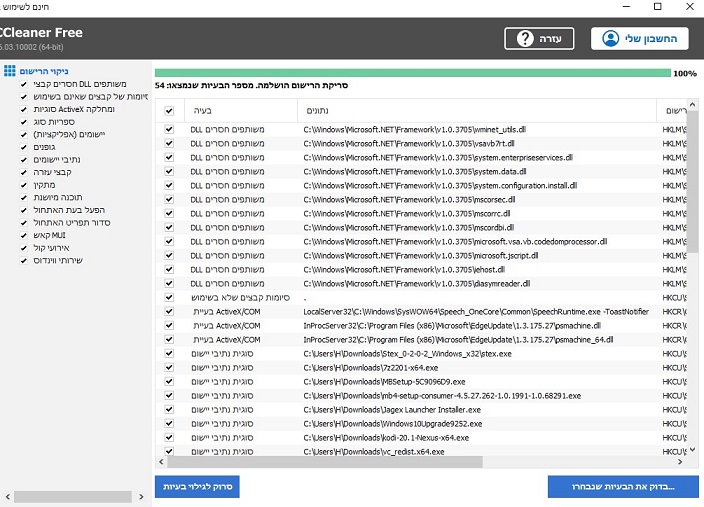This screenshot has height=507, width=704.
Task: Toggle the select-all checkbox in table header
Action: (x=169, y=110)
